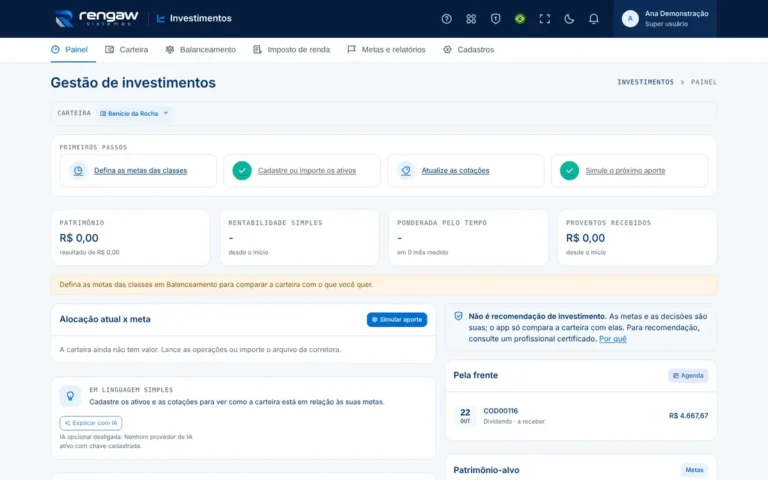Click the R$ 4.667,67 amount

click(x=688, y=416)
